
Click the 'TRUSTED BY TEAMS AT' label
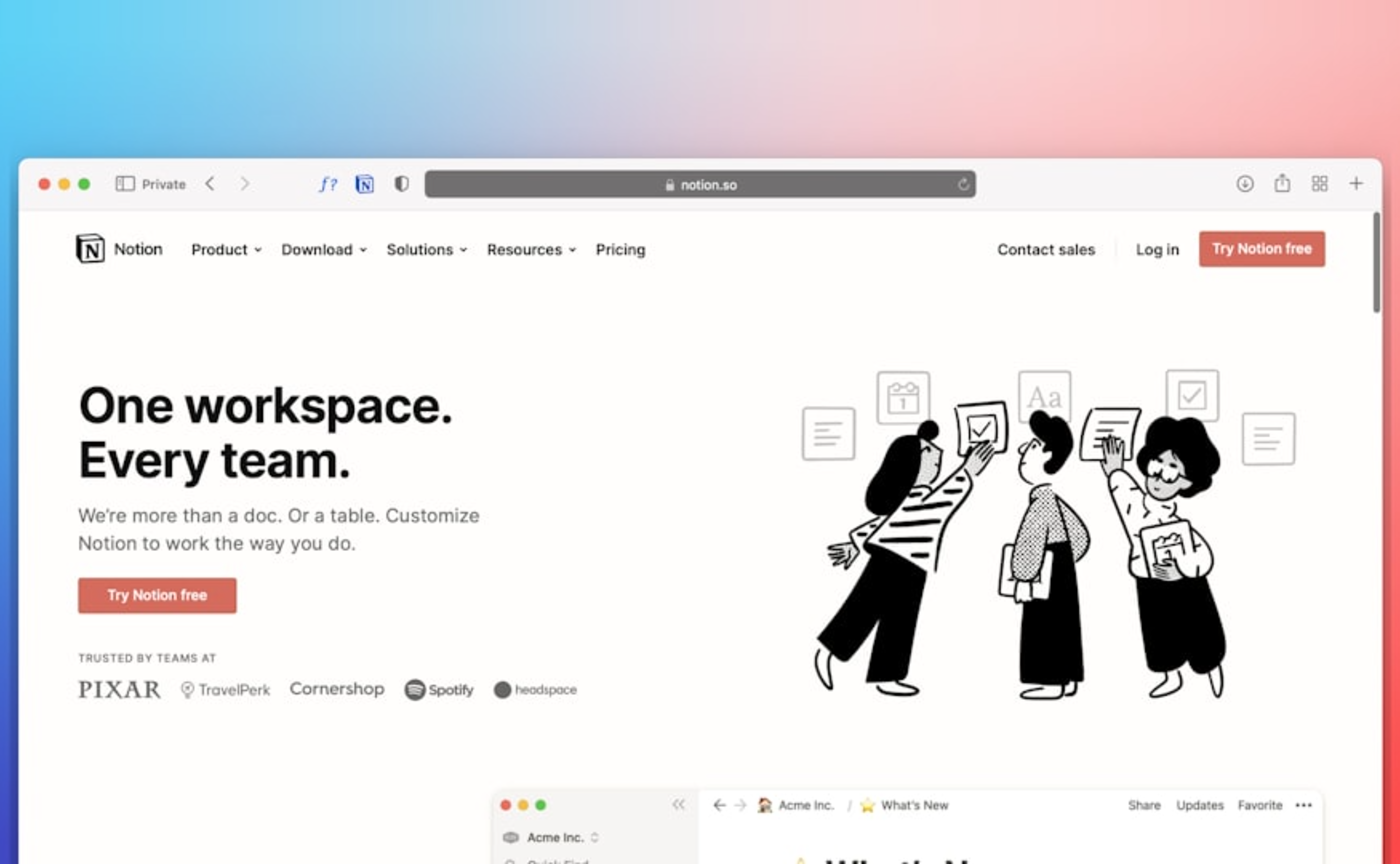pyautogui.click(x=147, y=658)
